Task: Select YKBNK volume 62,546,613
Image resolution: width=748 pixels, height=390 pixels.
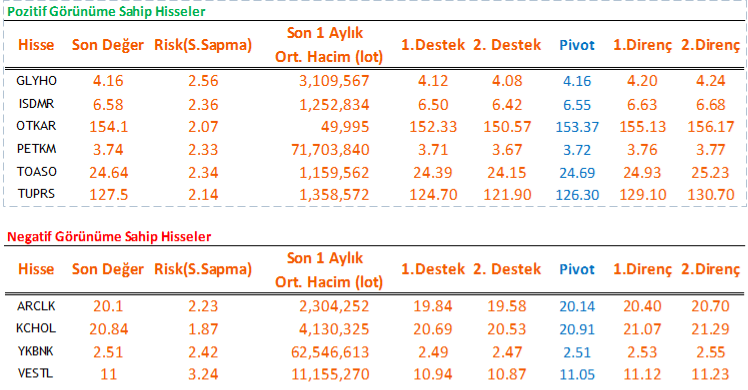Action: (330, 352)
